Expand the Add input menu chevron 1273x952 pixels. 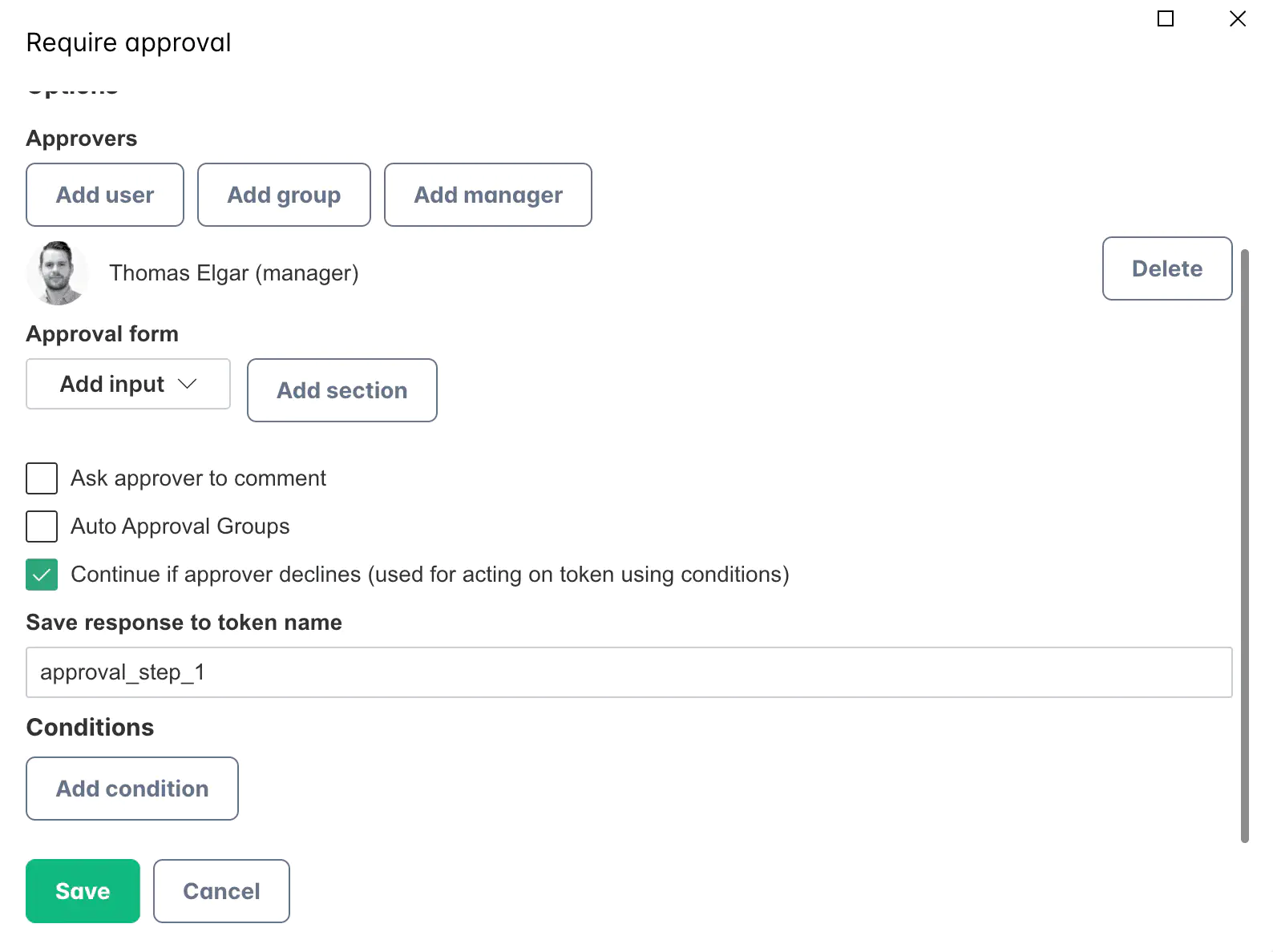188,384
